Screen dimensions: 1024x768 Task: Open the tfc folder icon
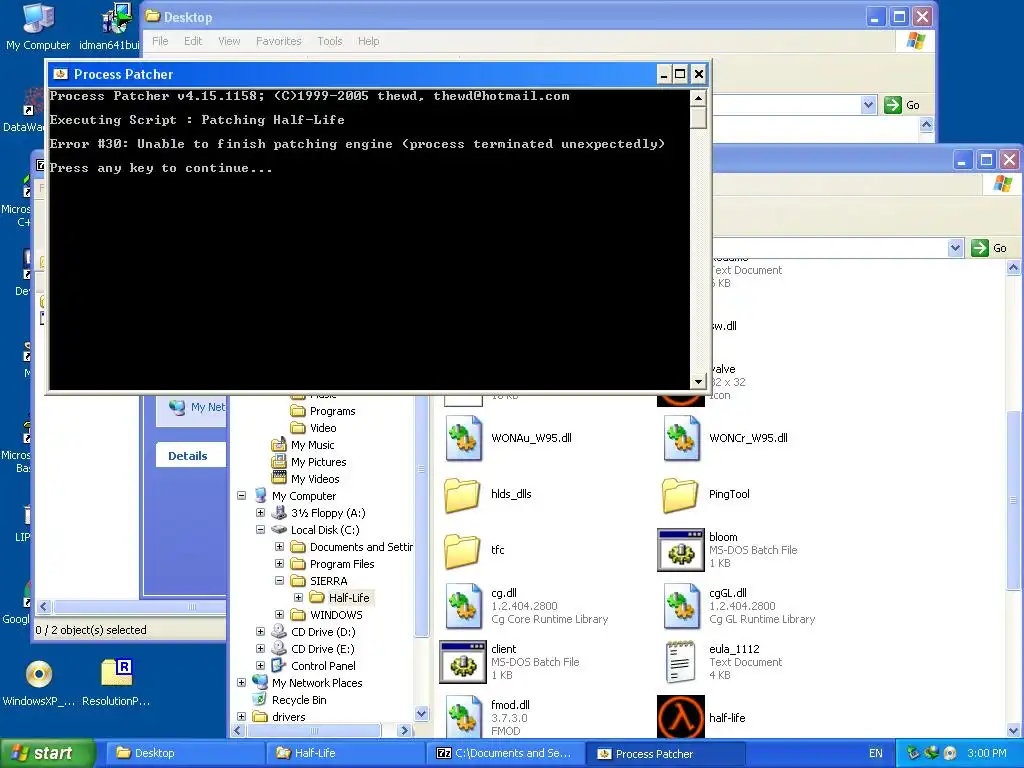pyautogui.click(x=462, y=551)
